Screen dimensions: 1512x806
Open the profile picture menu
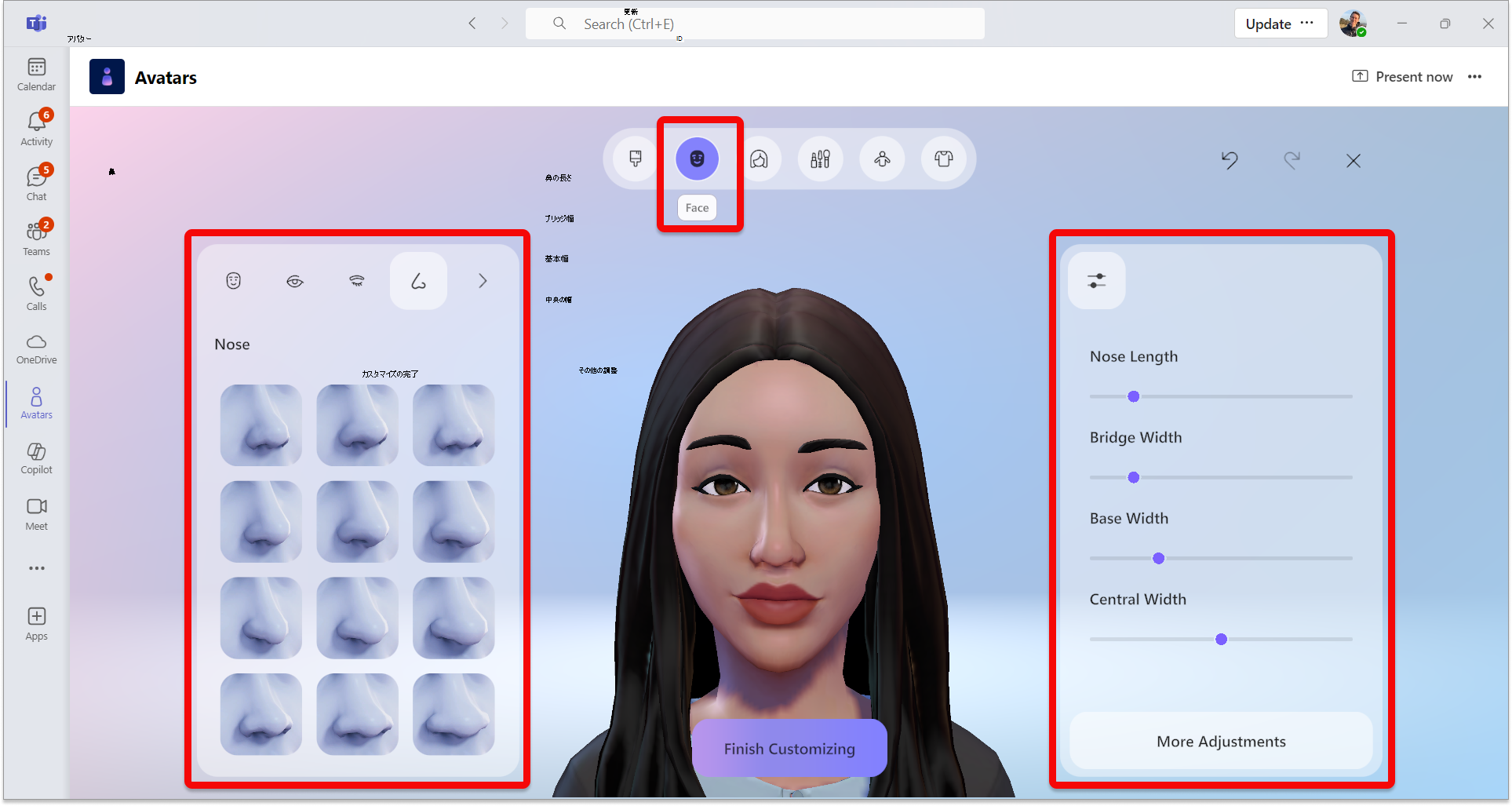click(1353, 24)
